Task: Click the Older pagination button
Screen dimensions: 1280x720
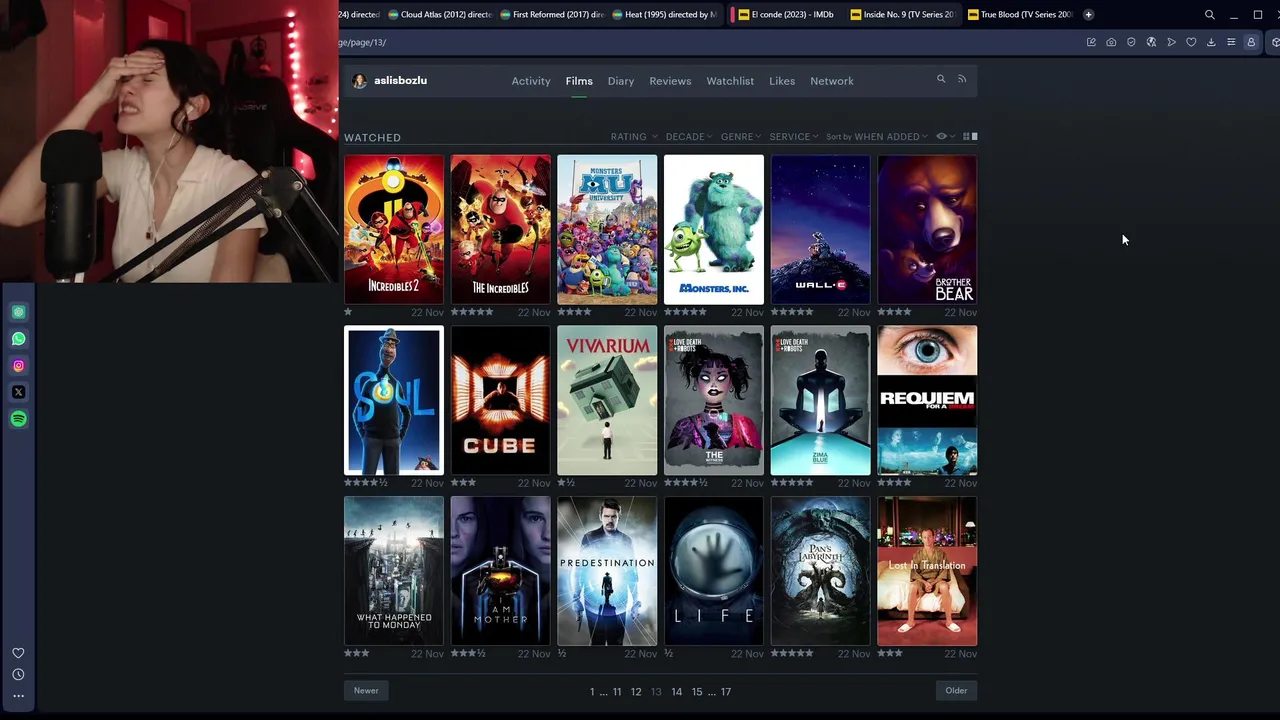Action: tap(956, 691)
